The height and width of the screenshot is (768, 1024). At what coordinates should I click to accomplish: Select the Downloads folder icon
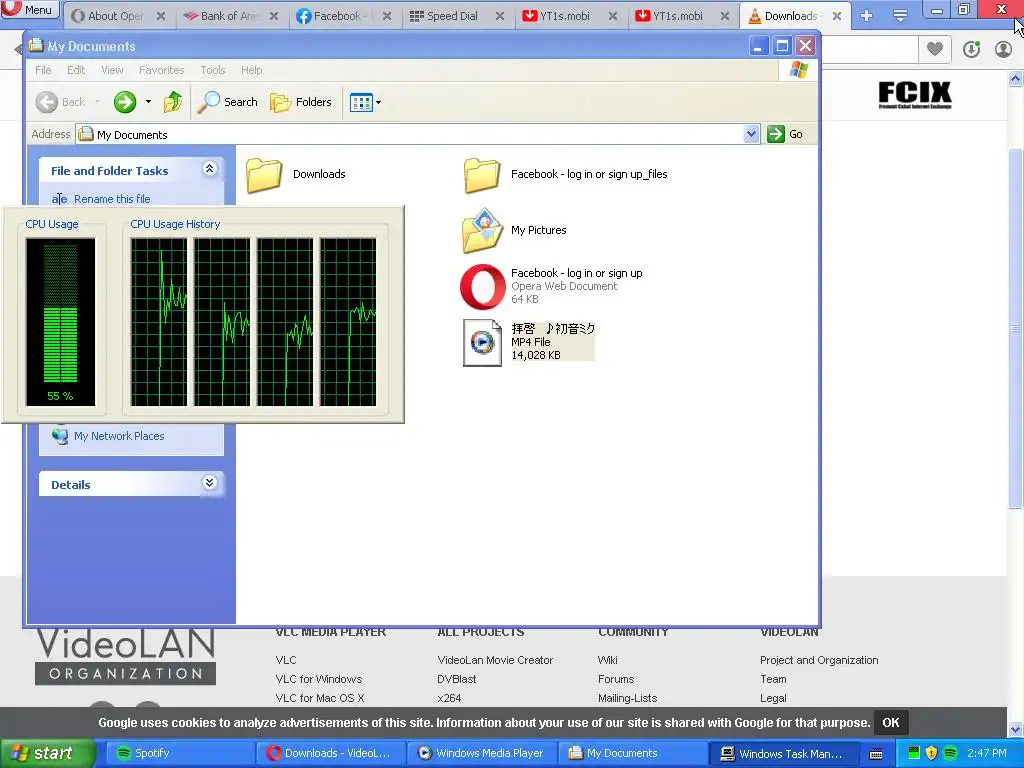[264, 174]
